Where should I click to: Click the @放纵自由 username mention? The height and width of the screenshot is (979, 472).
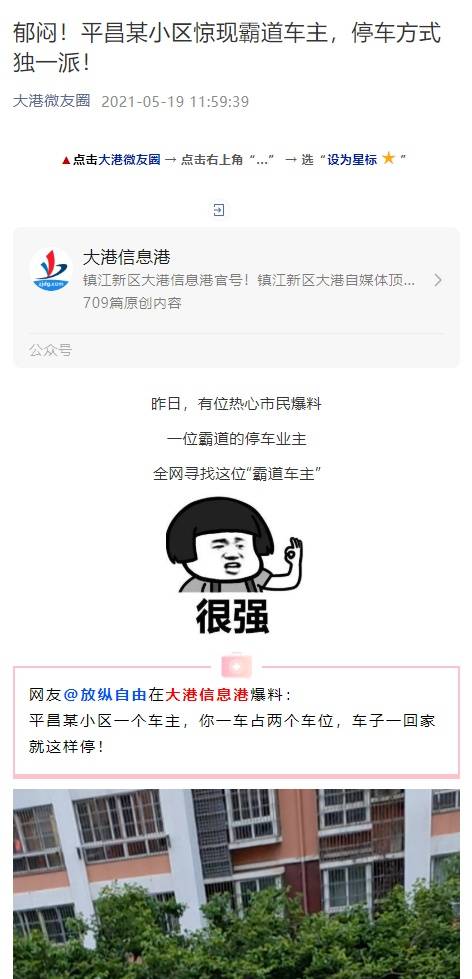click(x=106, y=695)
